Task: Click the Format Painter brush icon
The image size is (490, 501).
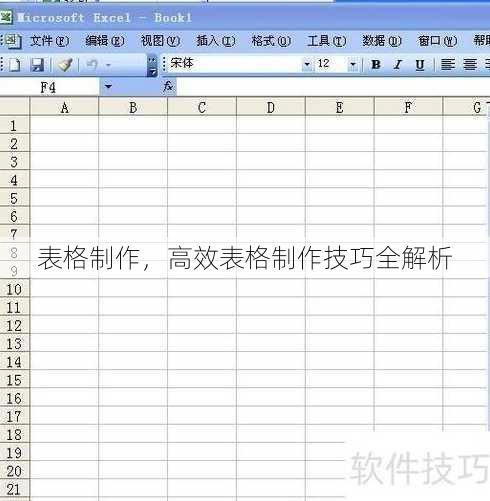Action: (65, 65)
